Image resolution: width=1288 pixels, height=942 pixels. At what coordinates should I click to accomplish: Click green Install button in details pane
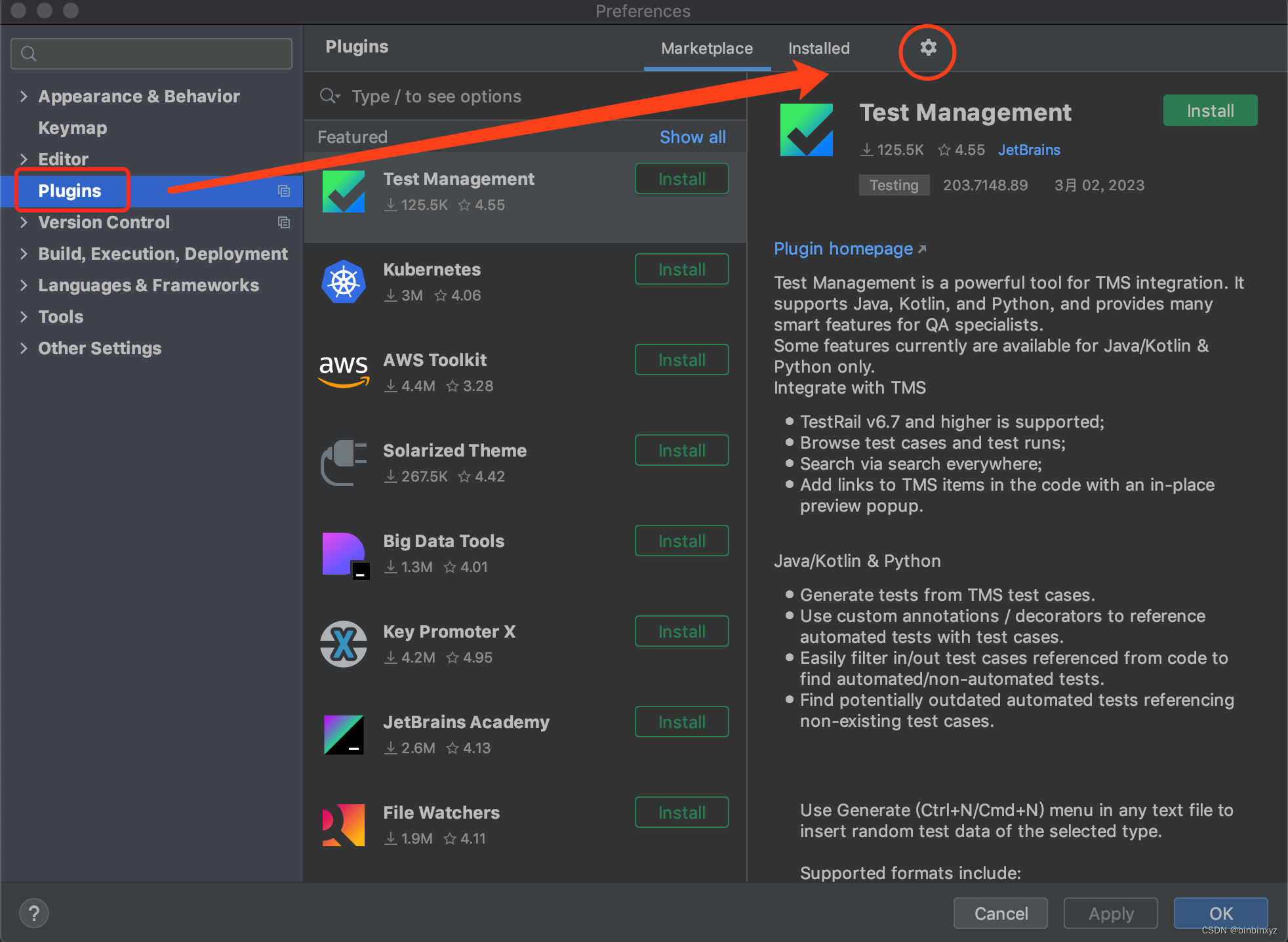[1210, 110]
